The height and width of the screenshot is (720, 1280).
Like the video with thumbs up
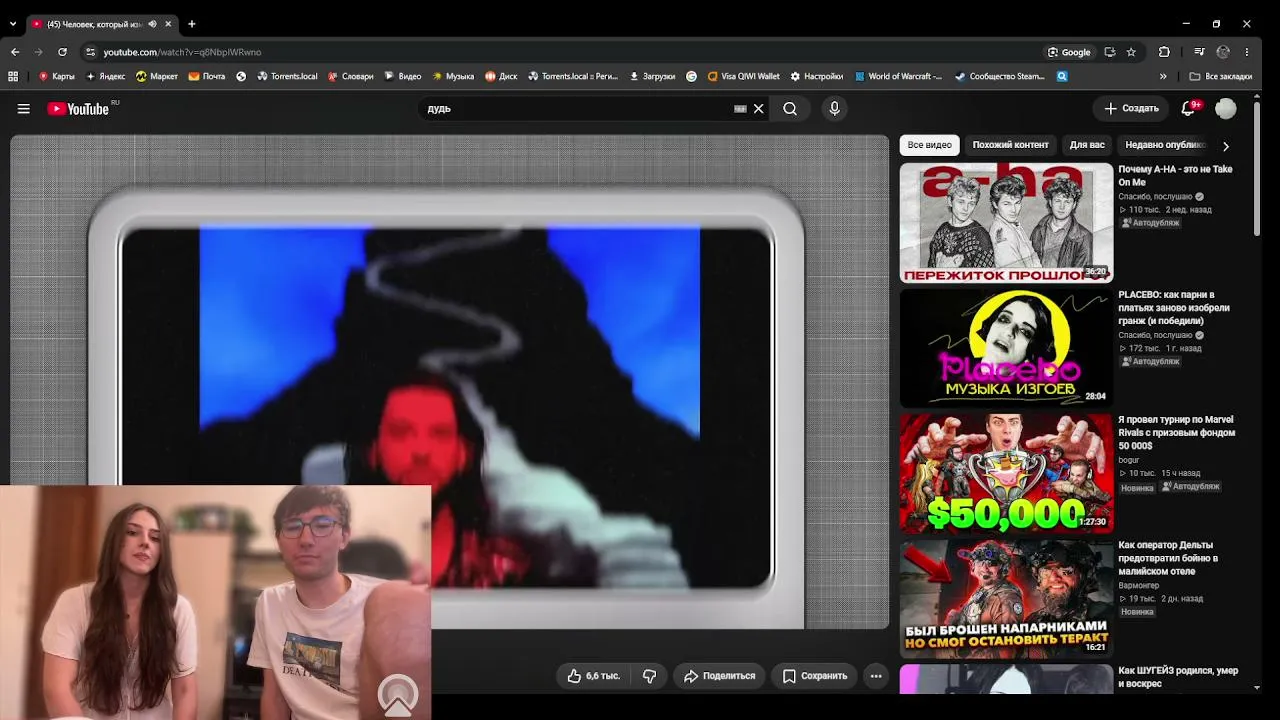594,676
